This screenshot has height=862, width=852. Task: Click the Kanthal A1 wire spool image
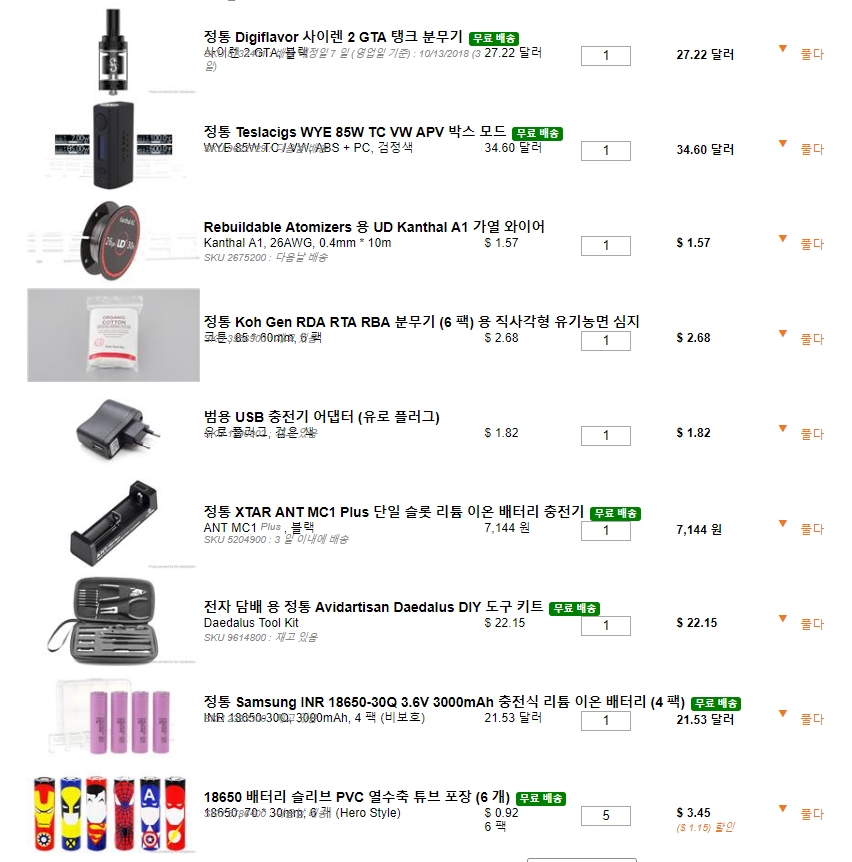click(x=113, y=240)
